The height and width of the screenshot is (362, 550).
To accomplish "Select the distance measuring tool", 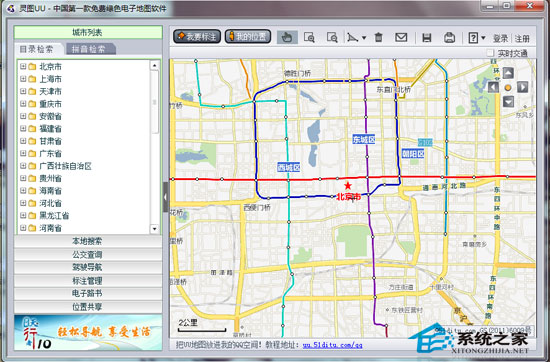I will [353, 37].
